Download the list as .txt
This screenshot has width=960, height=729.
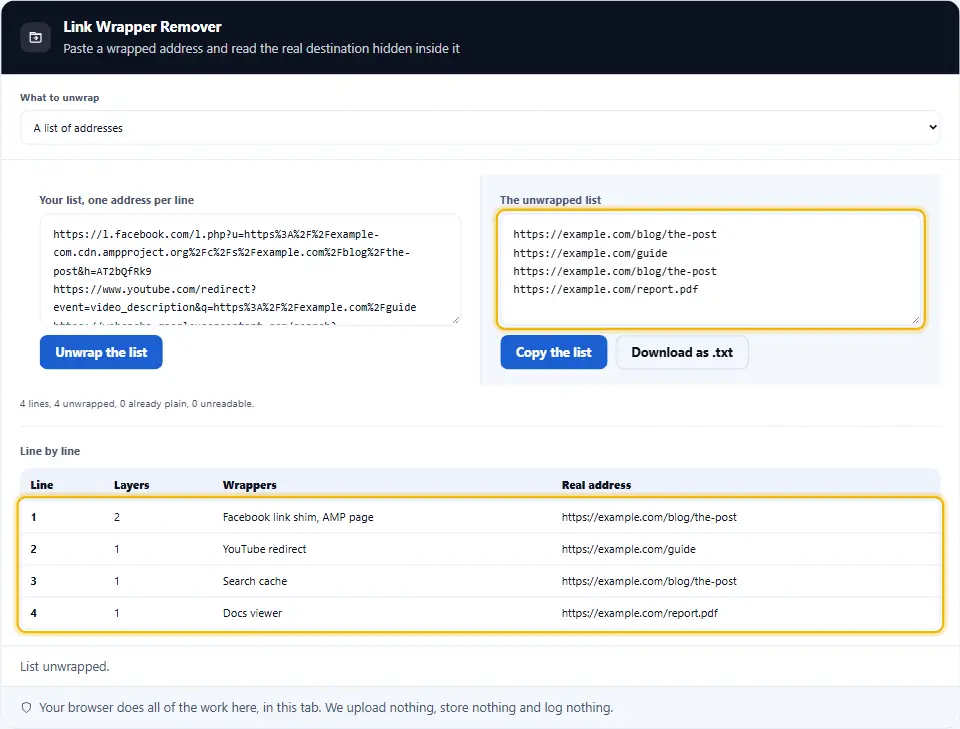point(682,352)
